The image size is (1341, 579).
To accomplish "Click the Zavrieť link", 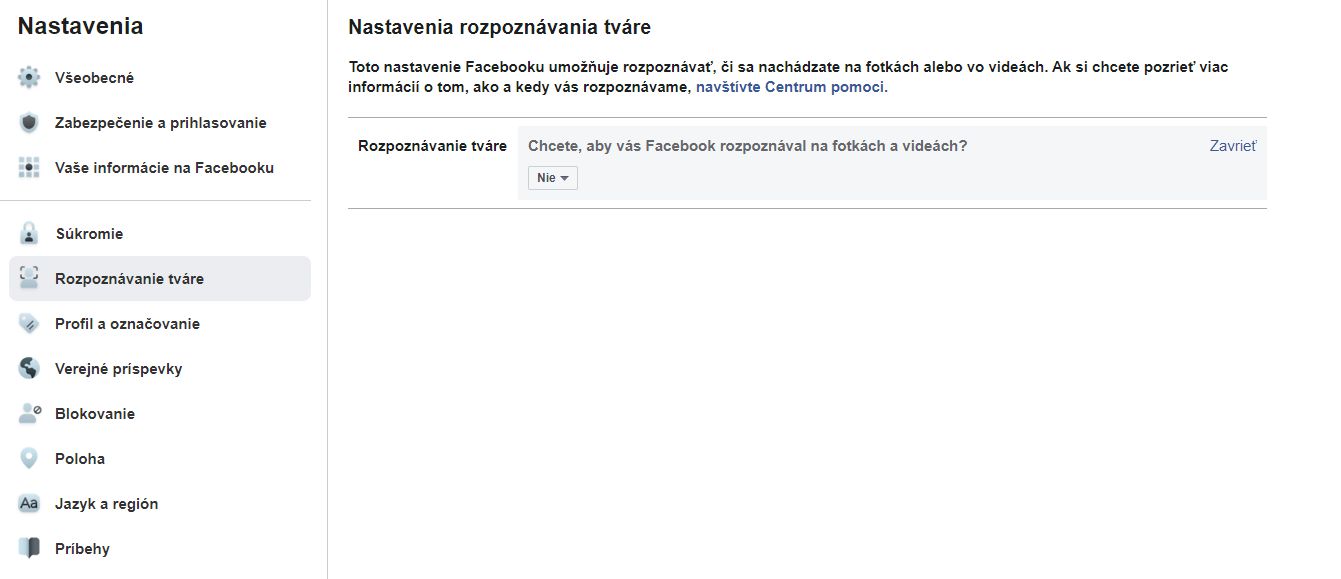I will (x=1233, y=146).
